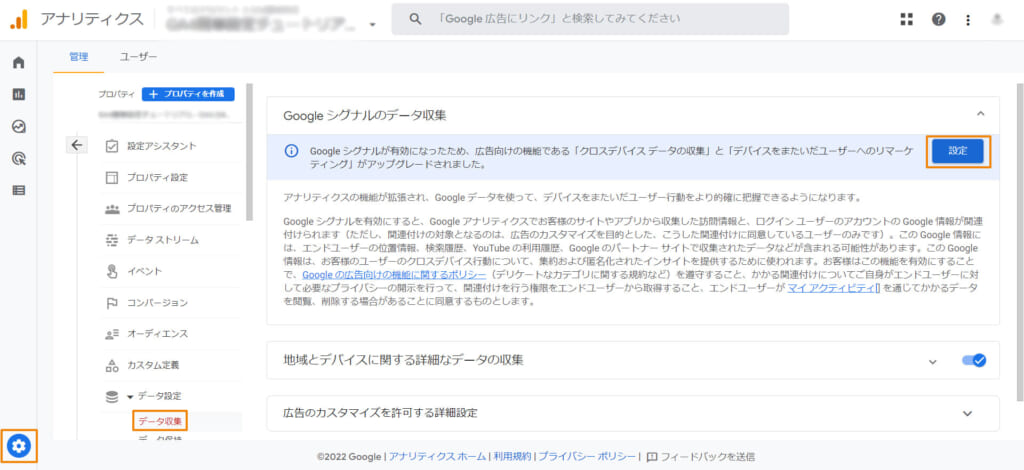Collapse the データ設定 tree triangle
1024x470 pixels.
(x=130, y=396)
